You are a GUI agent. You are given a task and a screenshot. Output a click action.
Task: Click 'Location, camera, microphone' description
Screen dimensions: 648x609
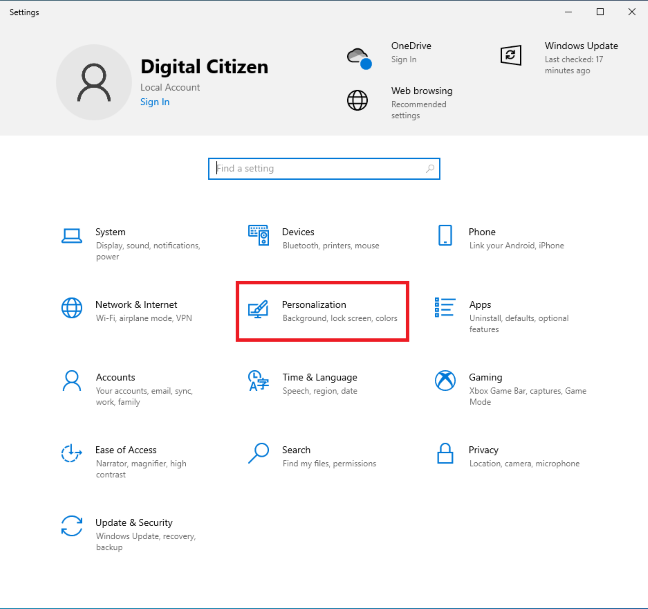pyautogui.click(x=524, y=464)
